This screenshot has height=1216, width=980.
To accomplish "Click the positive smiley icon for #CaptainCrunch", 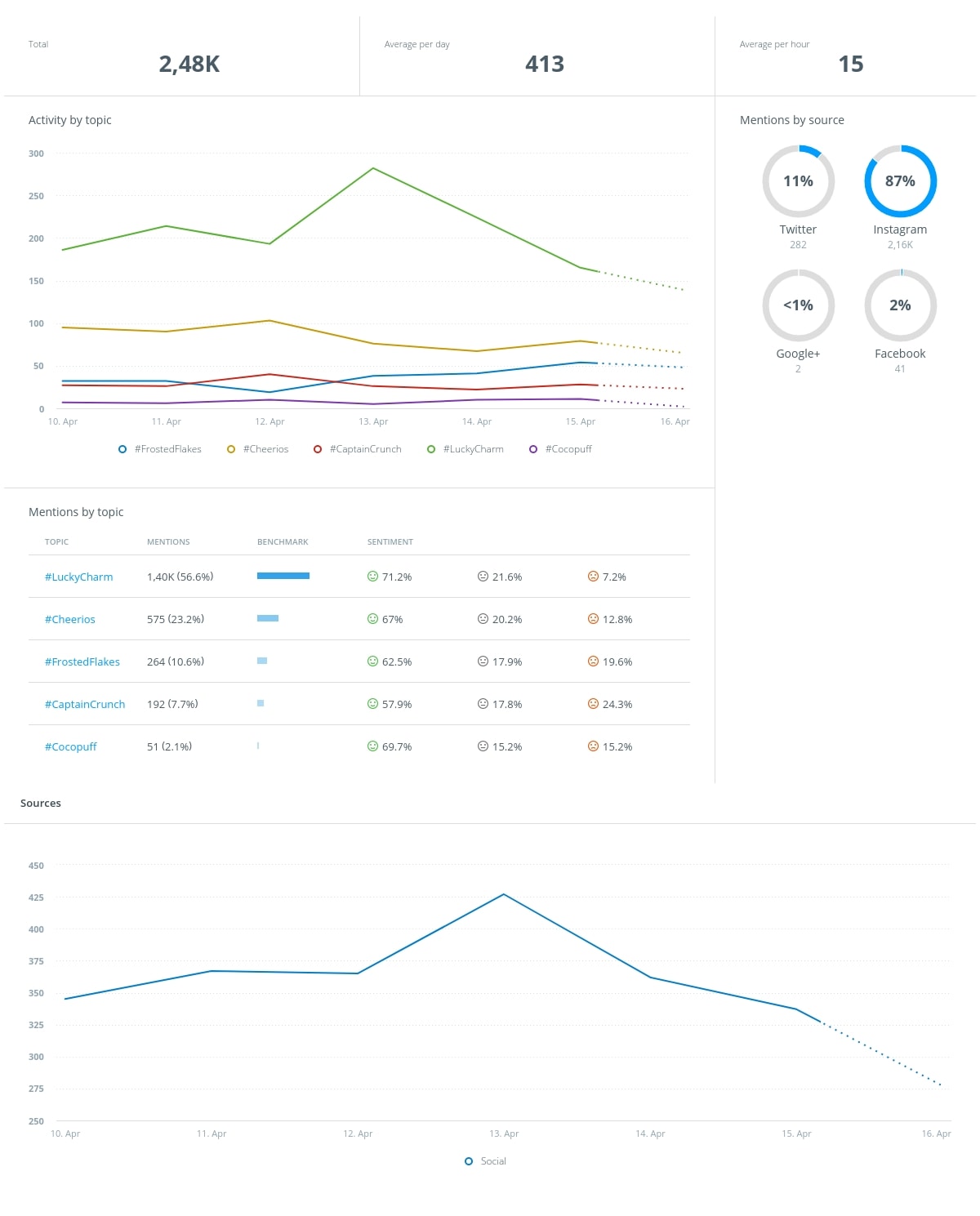I will [x=372, y=704].
